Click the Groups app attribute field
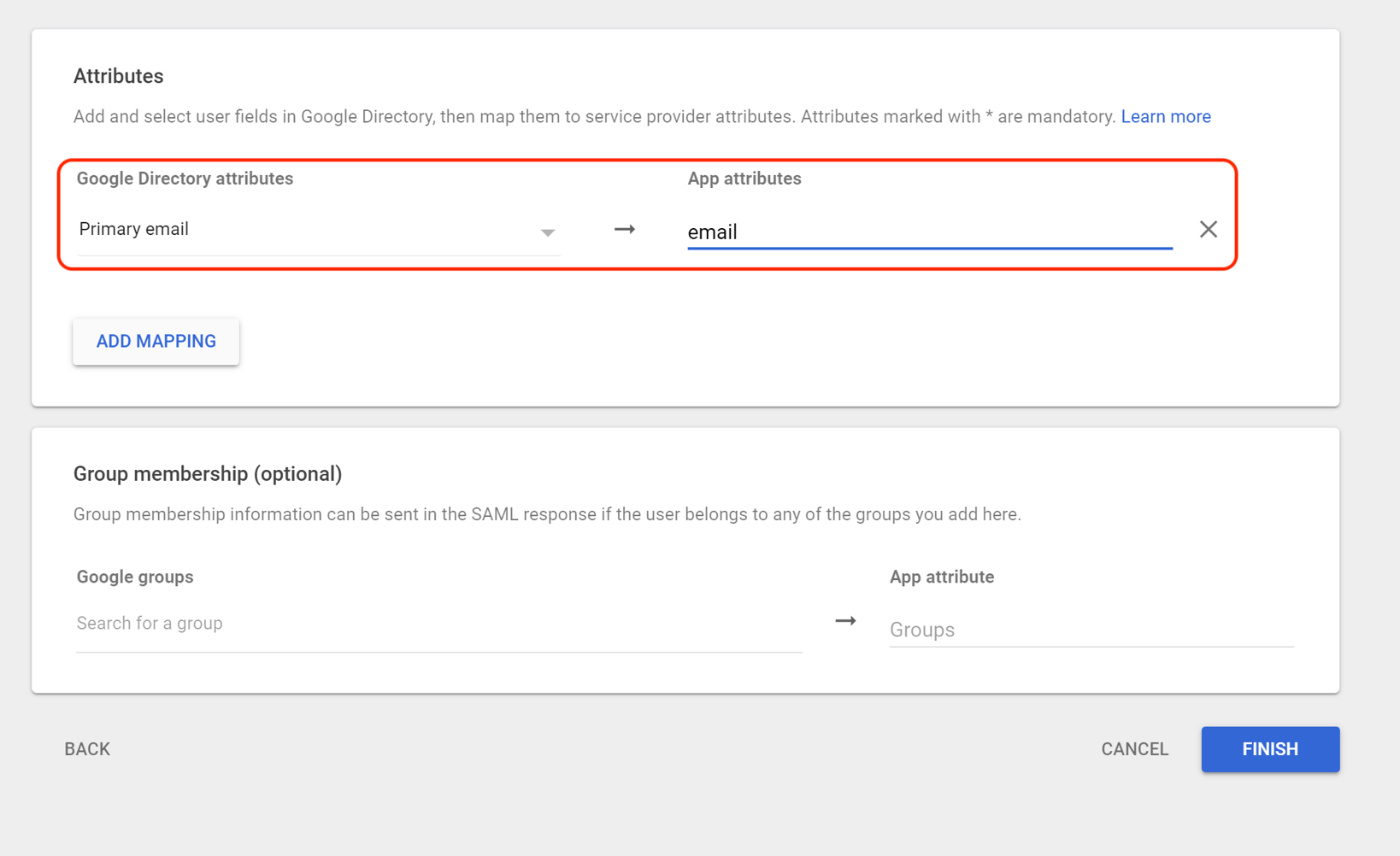The width and height of the screenshot is (1400, 856). (1026, 630)
